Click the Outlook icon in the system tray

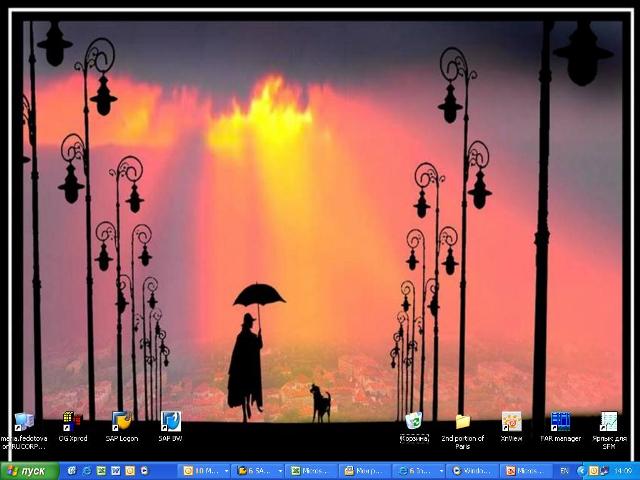[593, 471]
